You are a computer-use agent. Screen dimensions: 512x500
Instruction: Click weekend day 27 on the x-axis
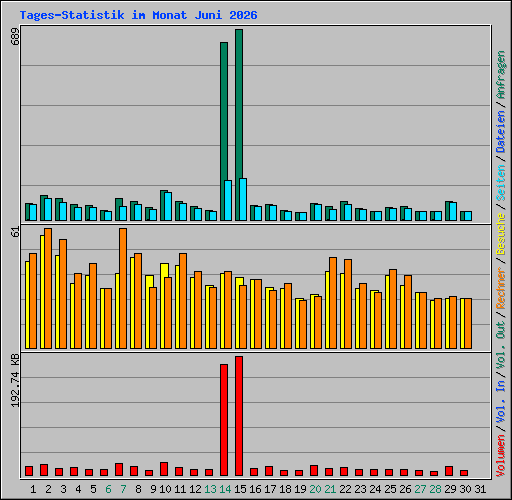(x=420, y=489)
